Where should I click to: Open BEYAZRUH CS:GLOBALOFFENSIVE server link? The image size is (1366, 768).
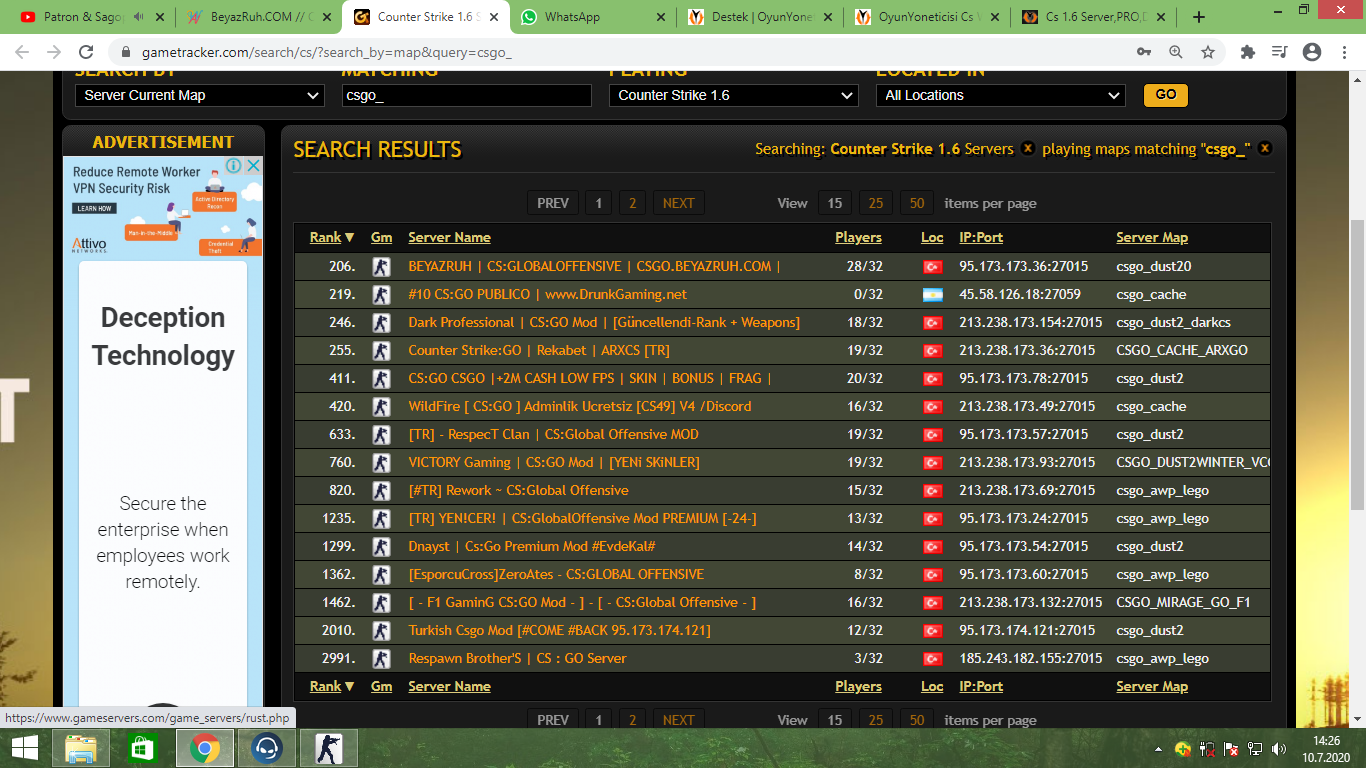coord(594,267)
